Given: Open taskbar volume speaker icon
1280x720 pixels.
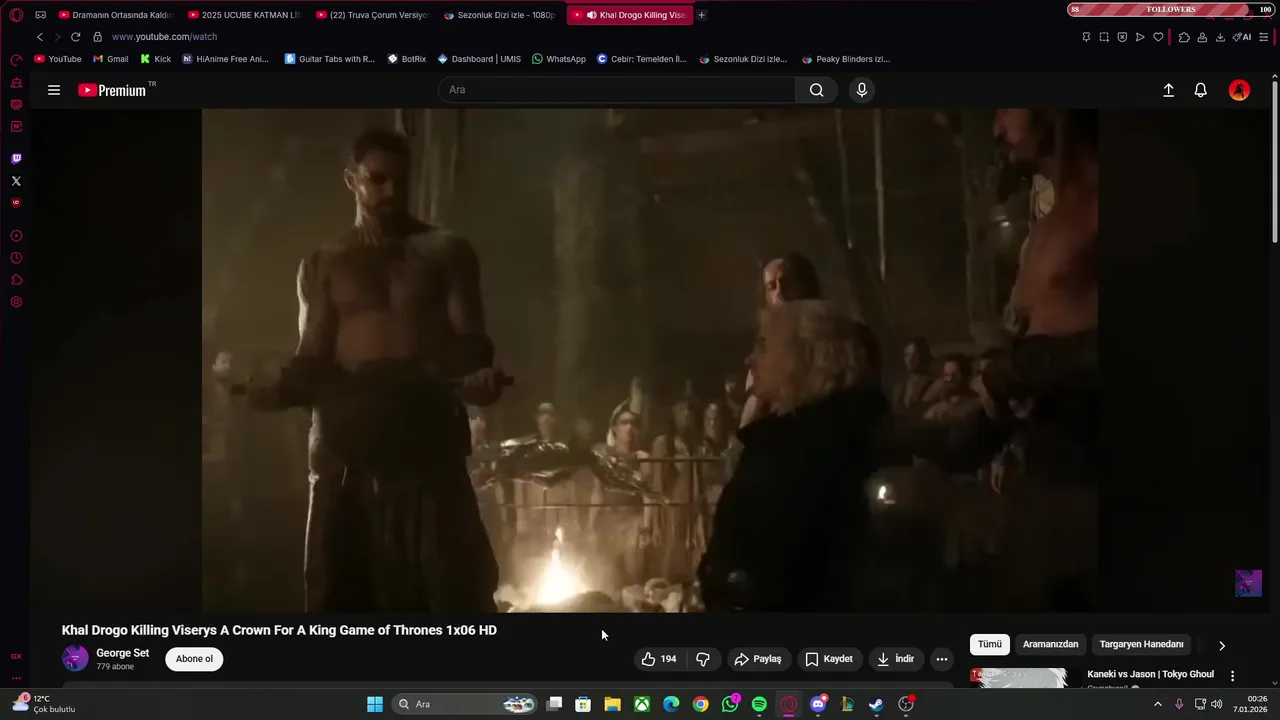Looking at the screenshot, I should (x=1217, y=704).
